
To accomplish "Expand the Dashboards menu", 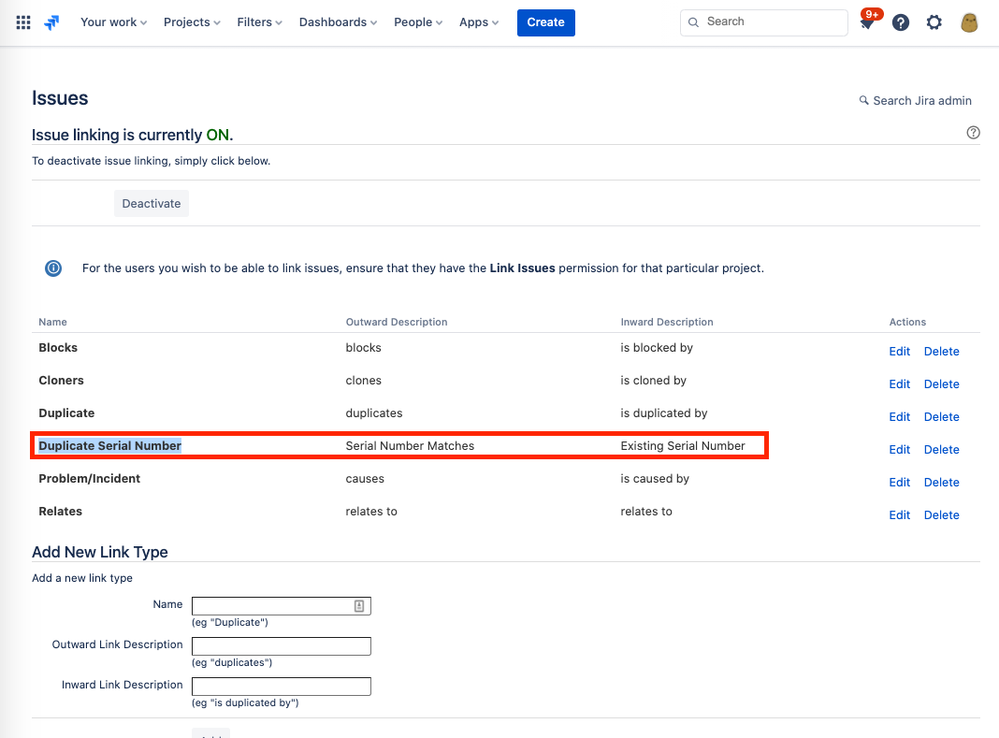I will click(338, 22).
